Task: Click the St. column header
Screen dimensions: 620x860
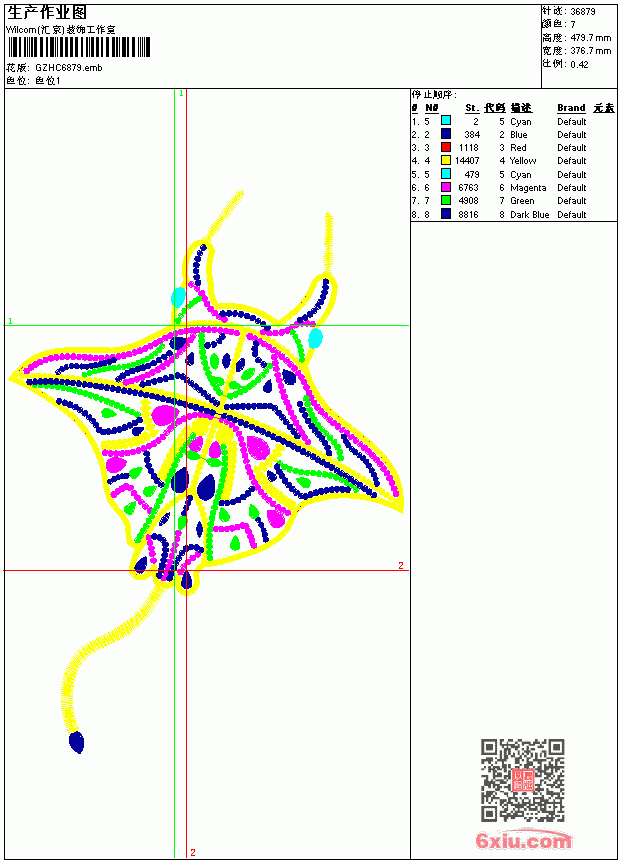Action: [472, 108]
